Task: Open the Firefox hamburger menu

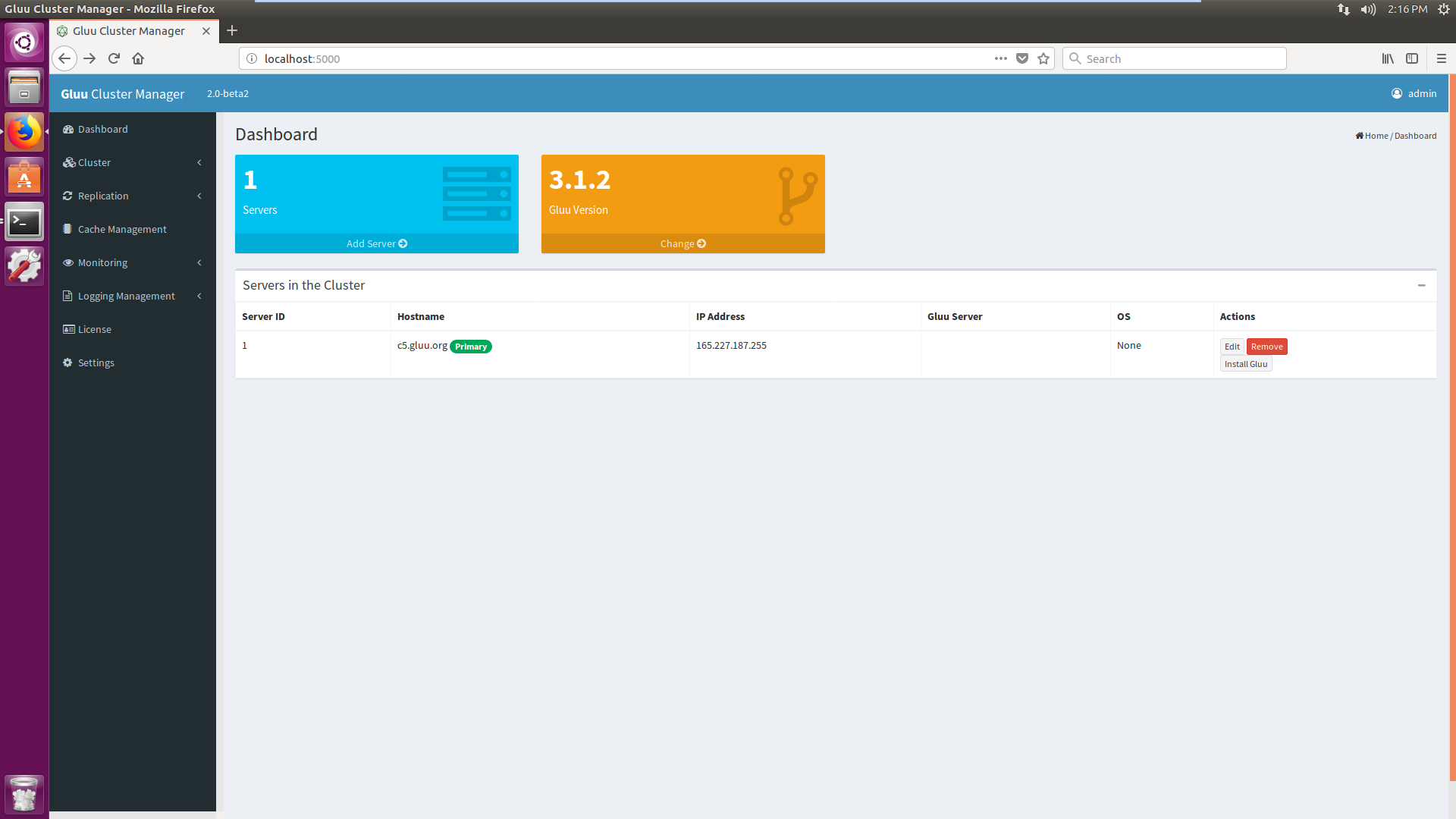Action: (1442, 58)
